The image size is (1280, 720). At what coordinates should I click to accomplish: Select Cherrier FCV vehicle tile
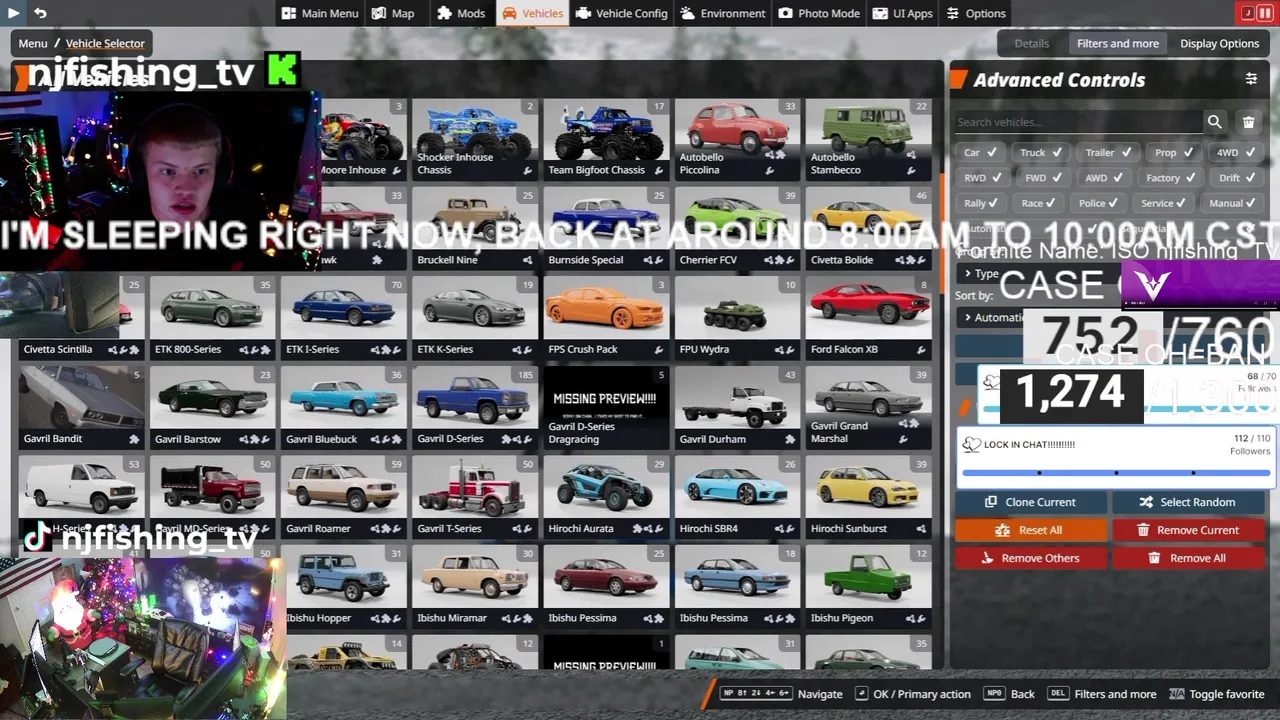click(x=737, y=229)
